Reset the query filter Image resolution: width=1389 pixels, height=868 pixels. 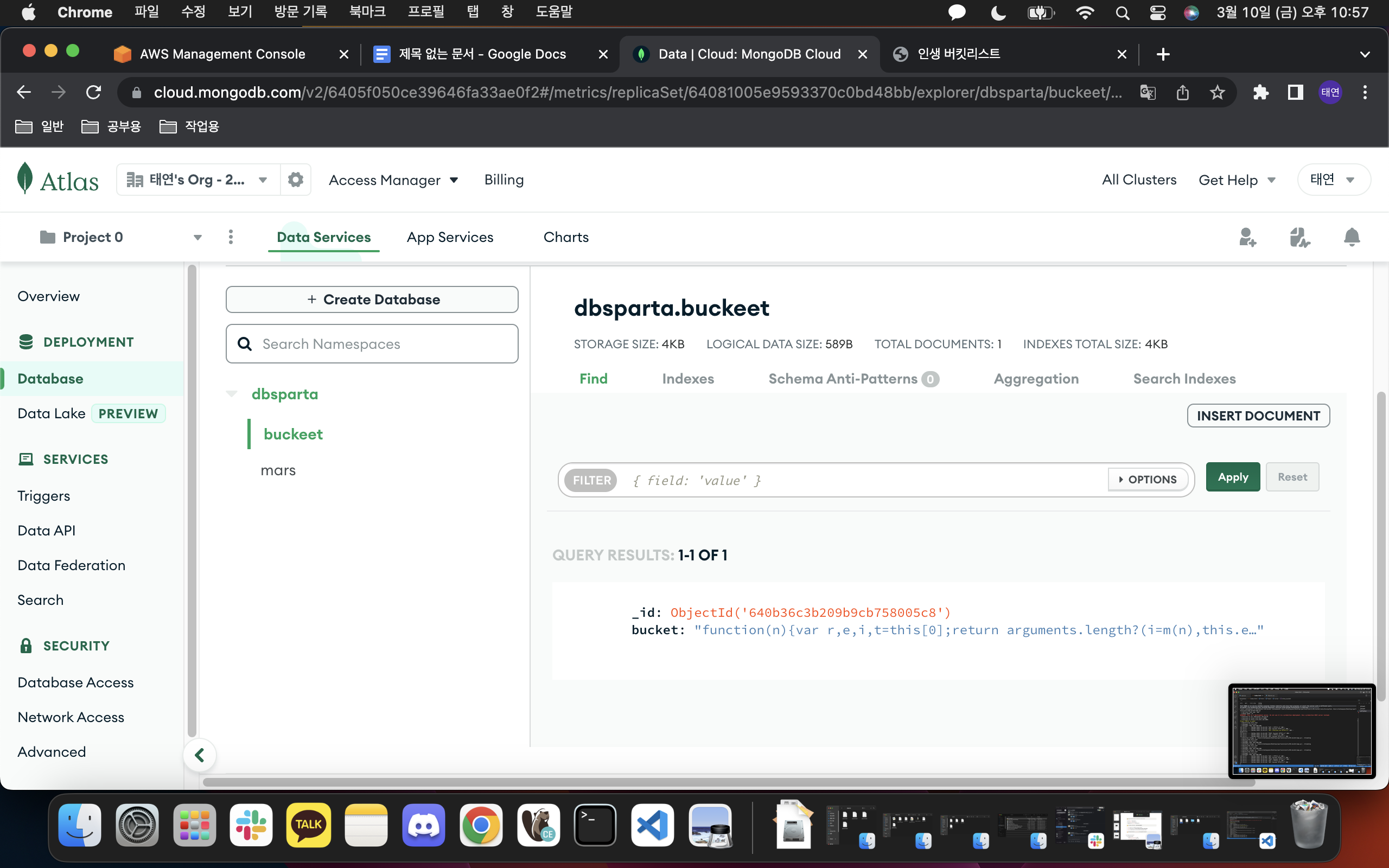coord(1292,477)
